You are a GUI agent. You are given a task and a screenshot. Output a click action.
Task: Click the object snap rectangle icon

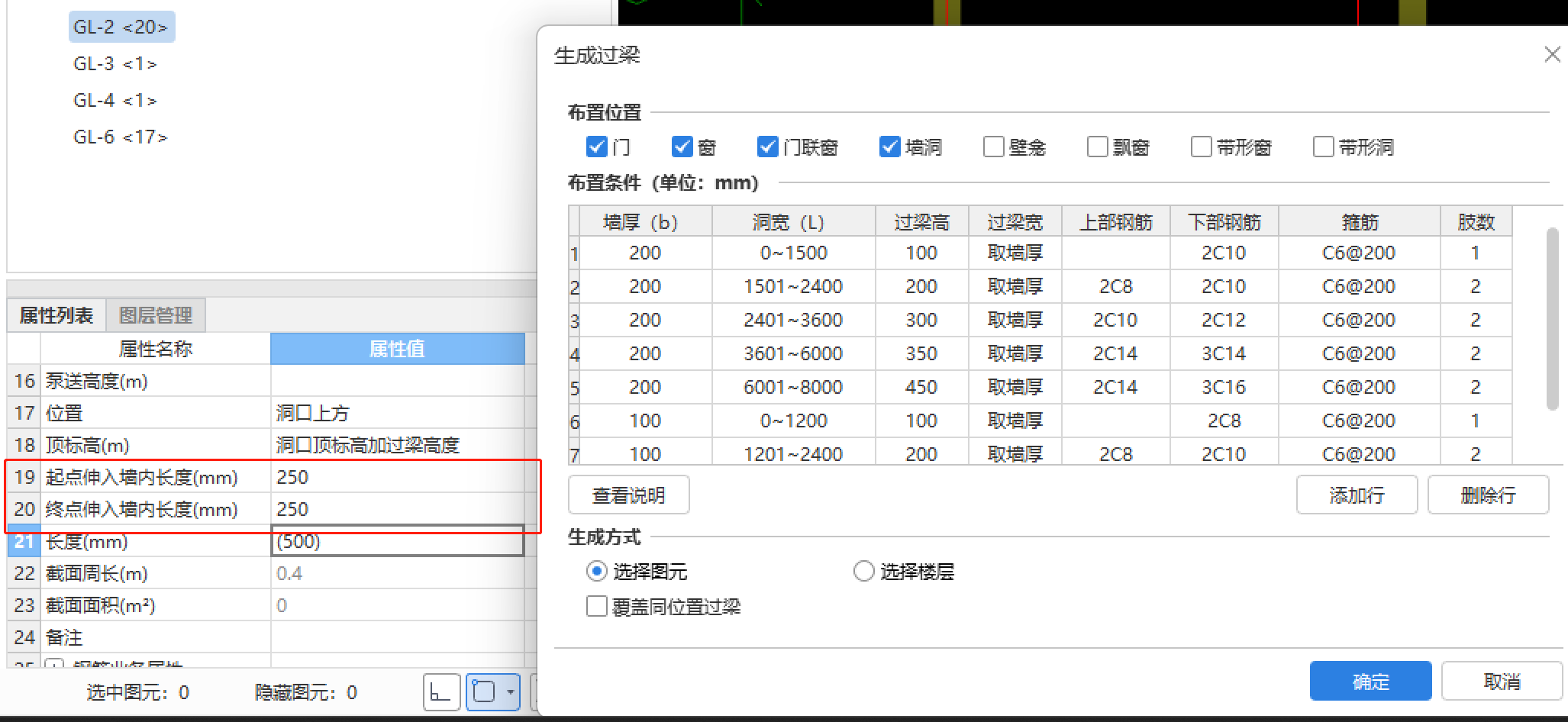[484, 692]
